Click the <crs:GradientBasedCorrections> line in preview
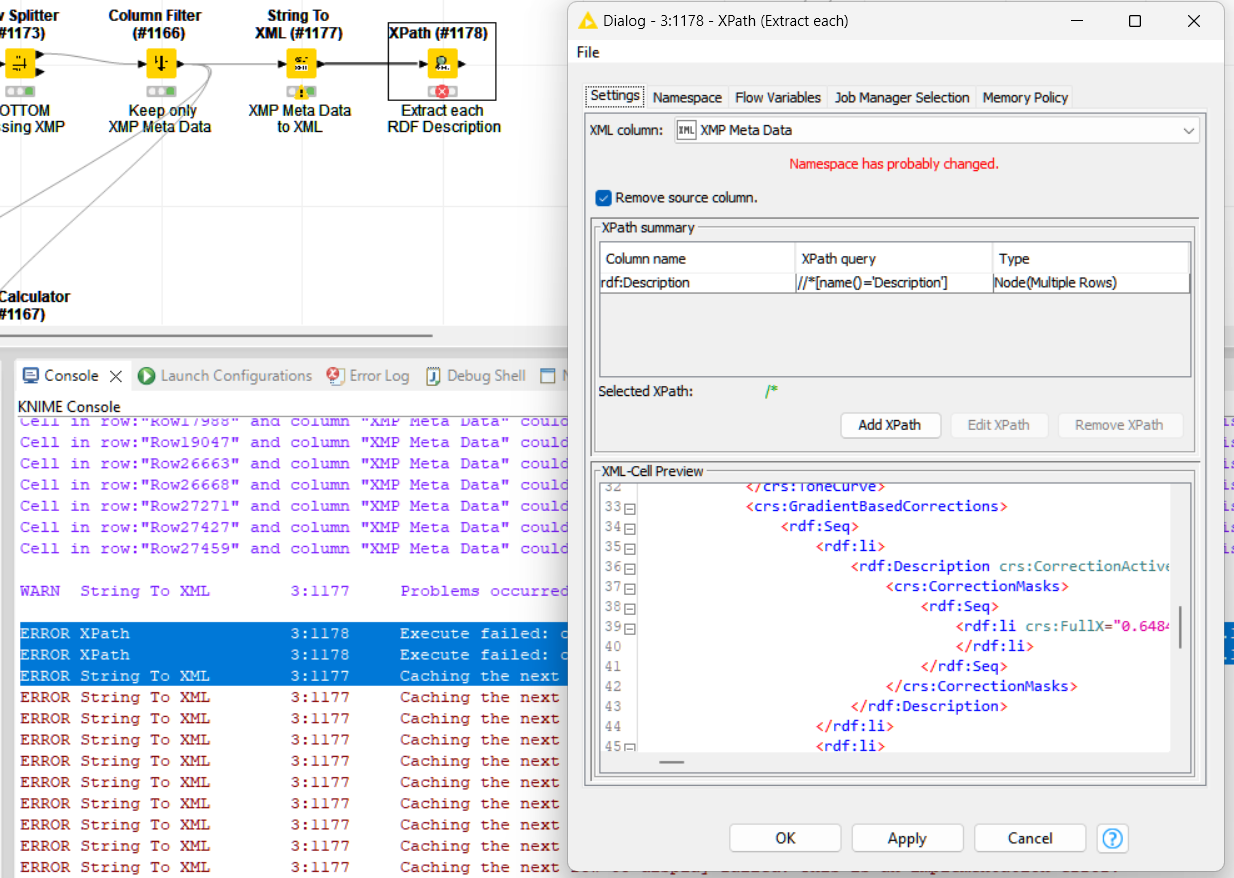 876,507
